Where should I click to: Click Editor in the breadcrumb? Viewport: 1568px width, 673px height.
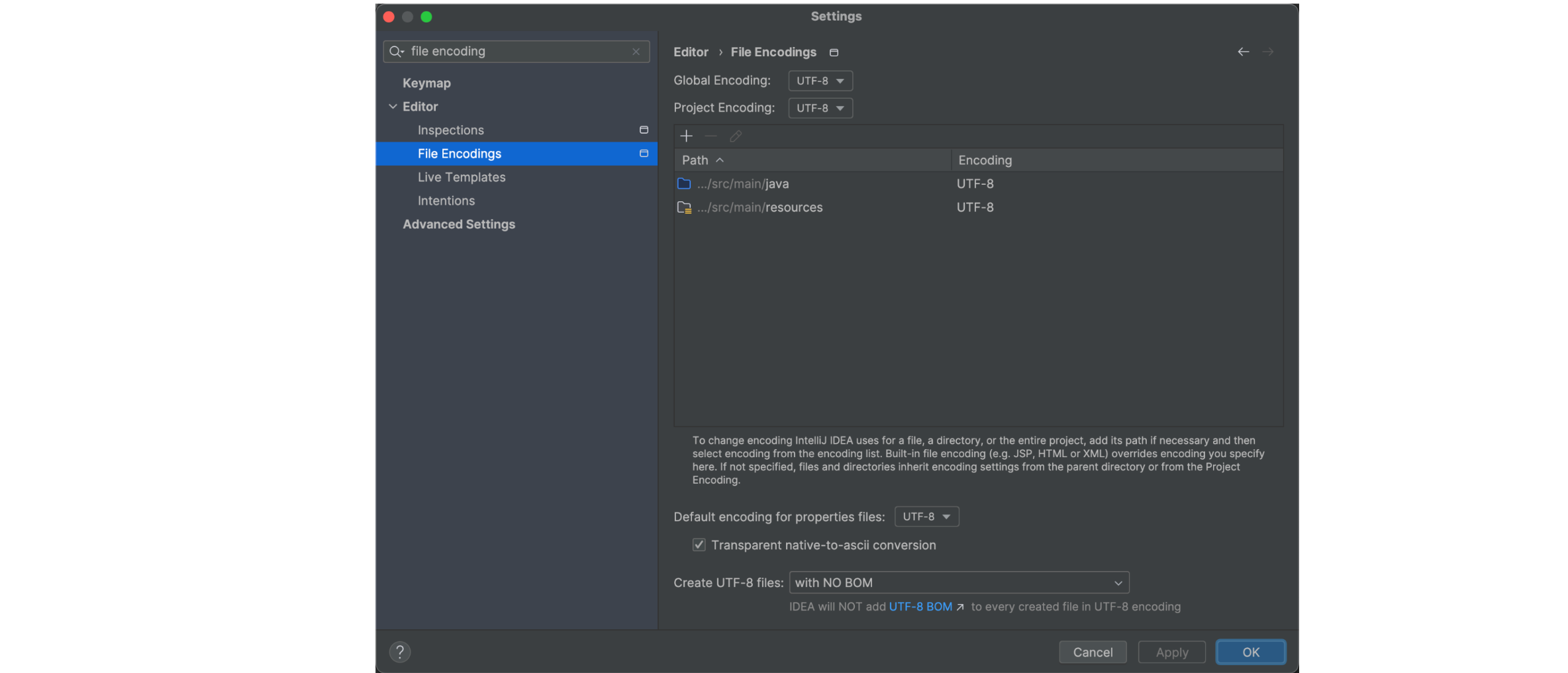691,52
